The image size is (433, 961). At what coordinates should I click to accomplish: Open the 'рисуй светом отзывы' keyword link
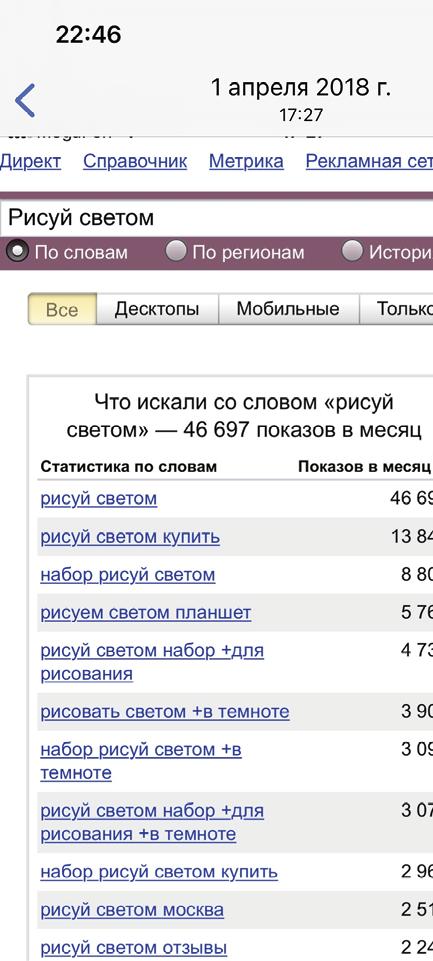pos(134,948)
